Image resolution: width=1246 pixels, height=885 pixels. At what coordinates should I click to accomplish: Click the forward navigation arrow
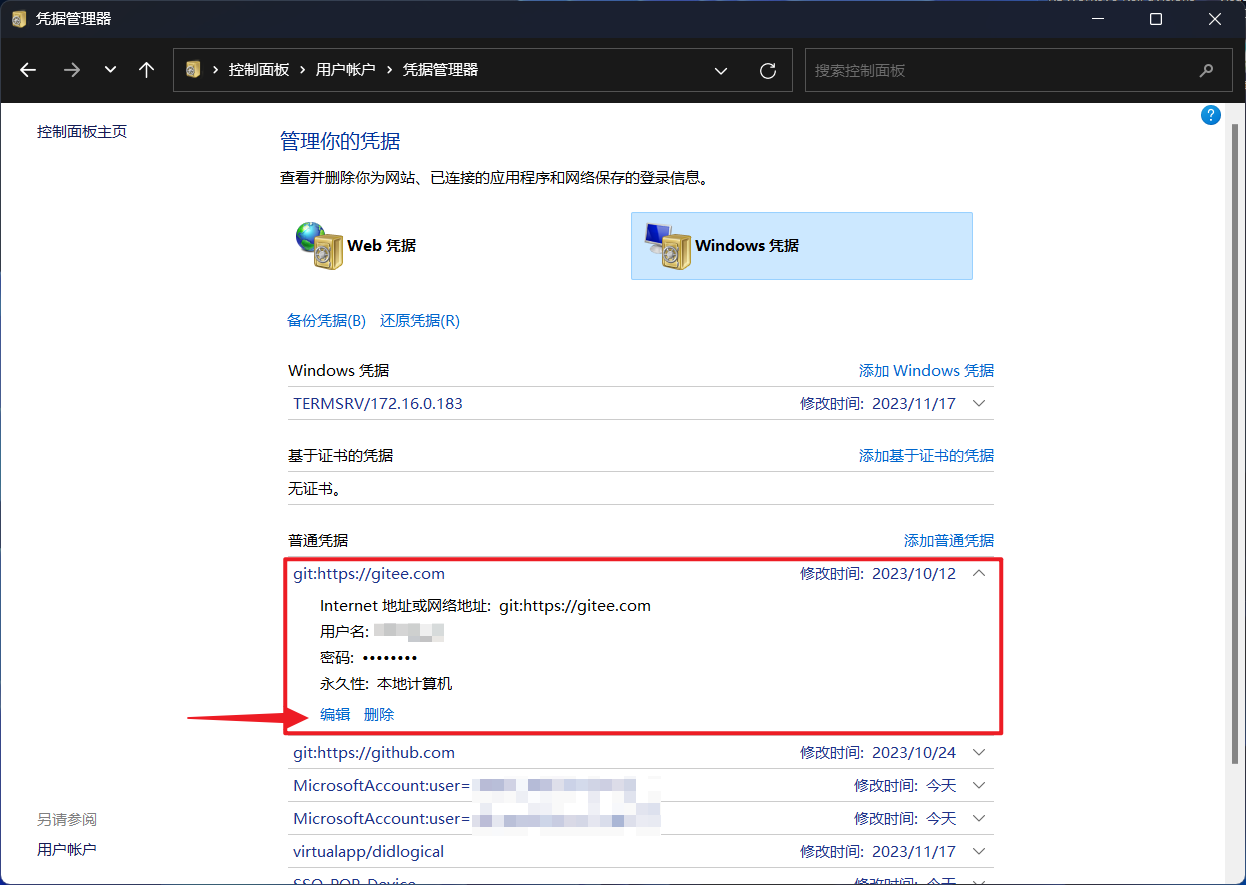[72, 70]
